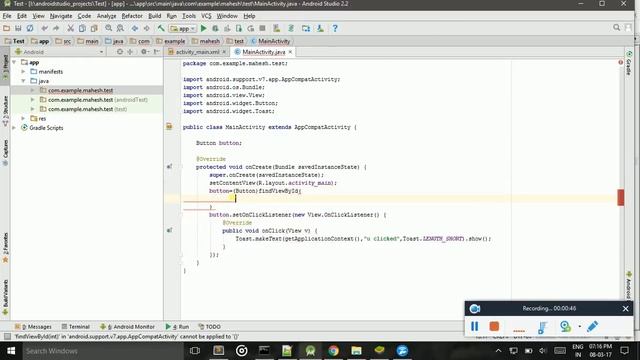Switch to activity_main.xml editor tab
This screenshot has height=360, width=640.
pyautogui.click(x=197, y=52)
